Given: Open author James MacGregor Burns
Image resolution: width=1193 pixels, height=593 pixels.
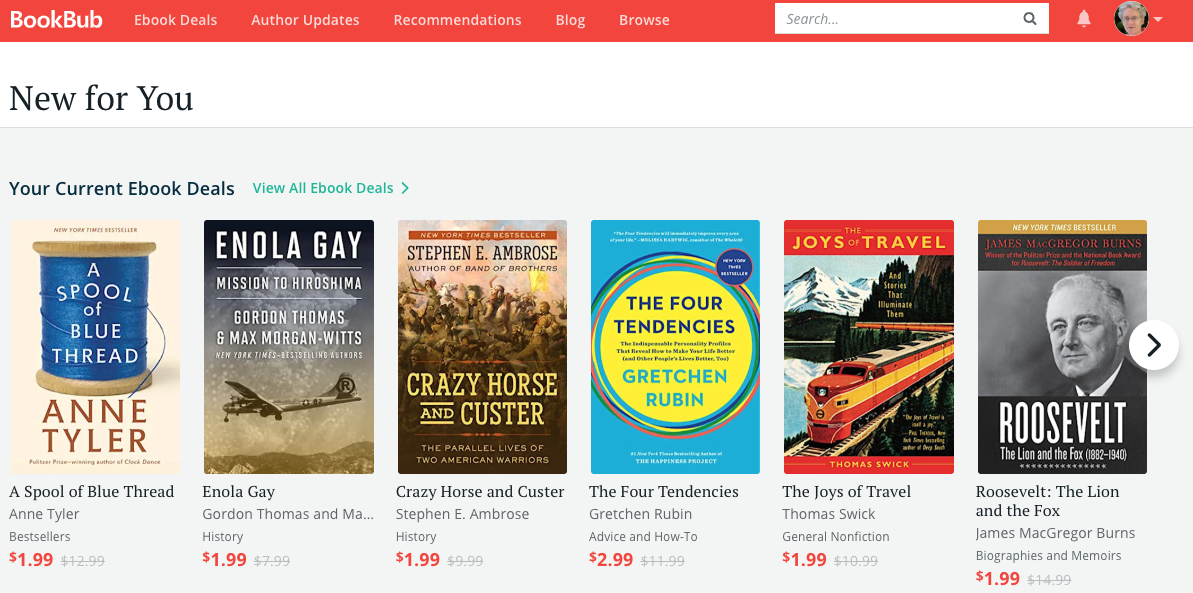Looking at the screenshot, I should [1055, 534].
